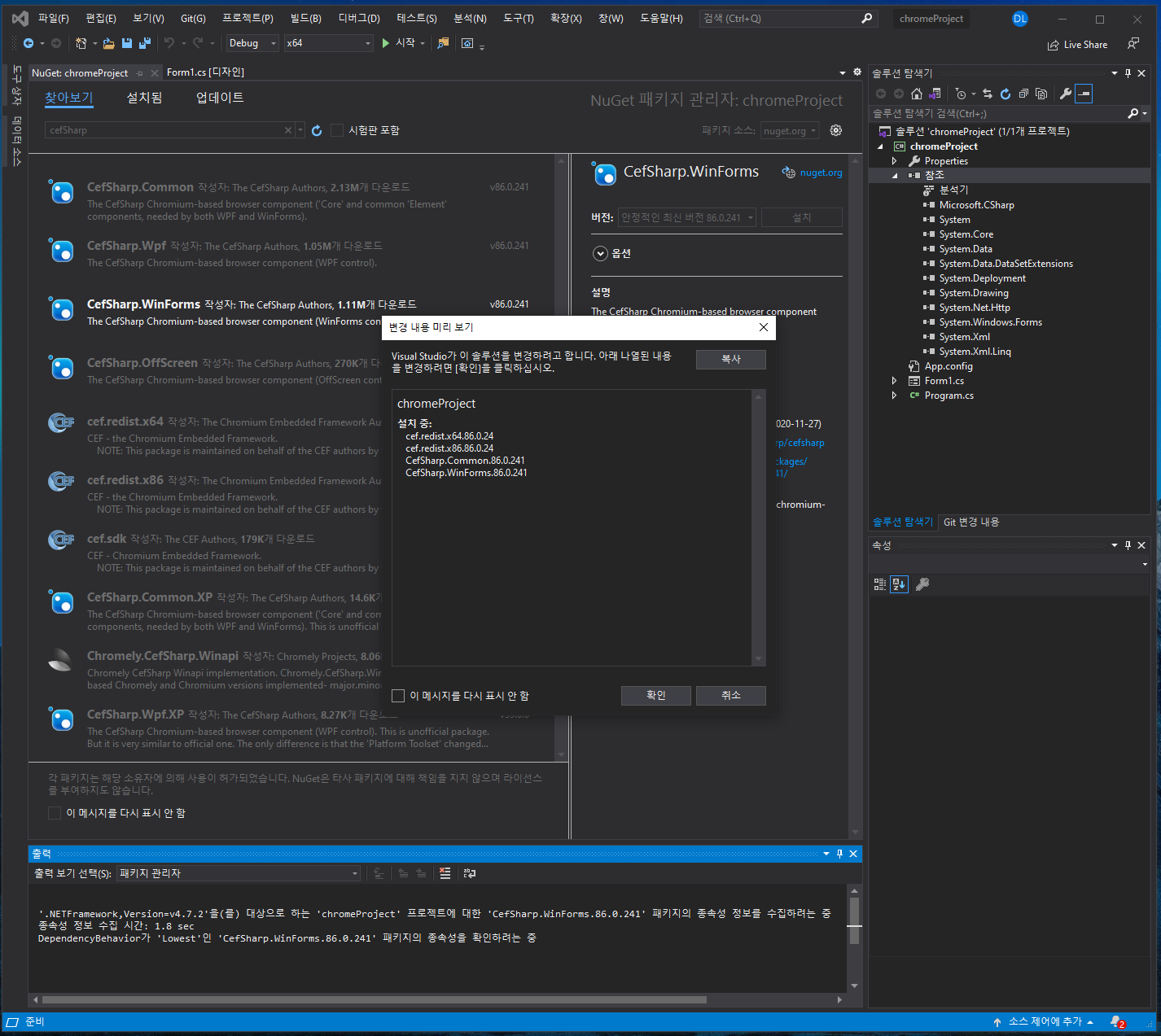
Task: Open the 디버그(D) menu
Action: (359, 18)
